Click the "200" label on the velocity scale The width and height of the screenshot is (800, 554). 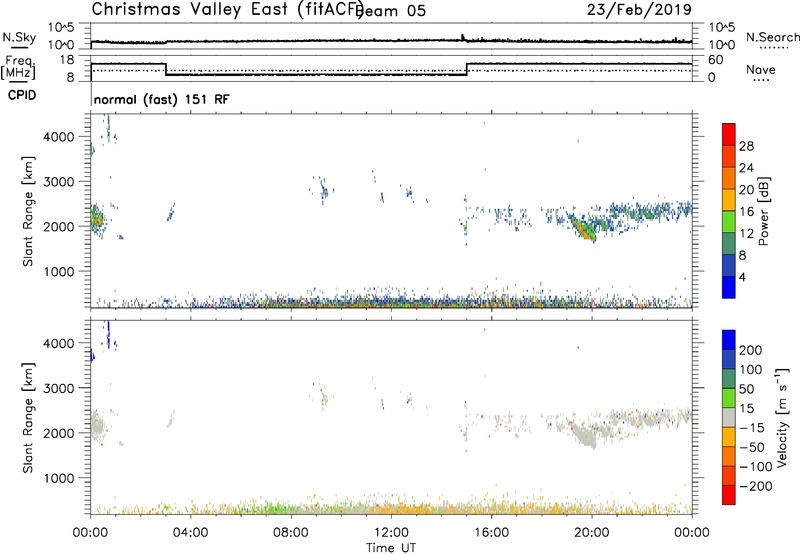click(751, 350)
